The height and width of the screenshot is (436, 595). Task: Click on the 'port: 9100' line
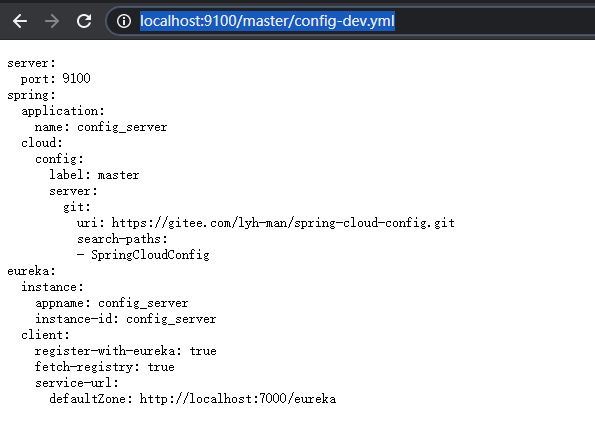[x=55, y=79]
